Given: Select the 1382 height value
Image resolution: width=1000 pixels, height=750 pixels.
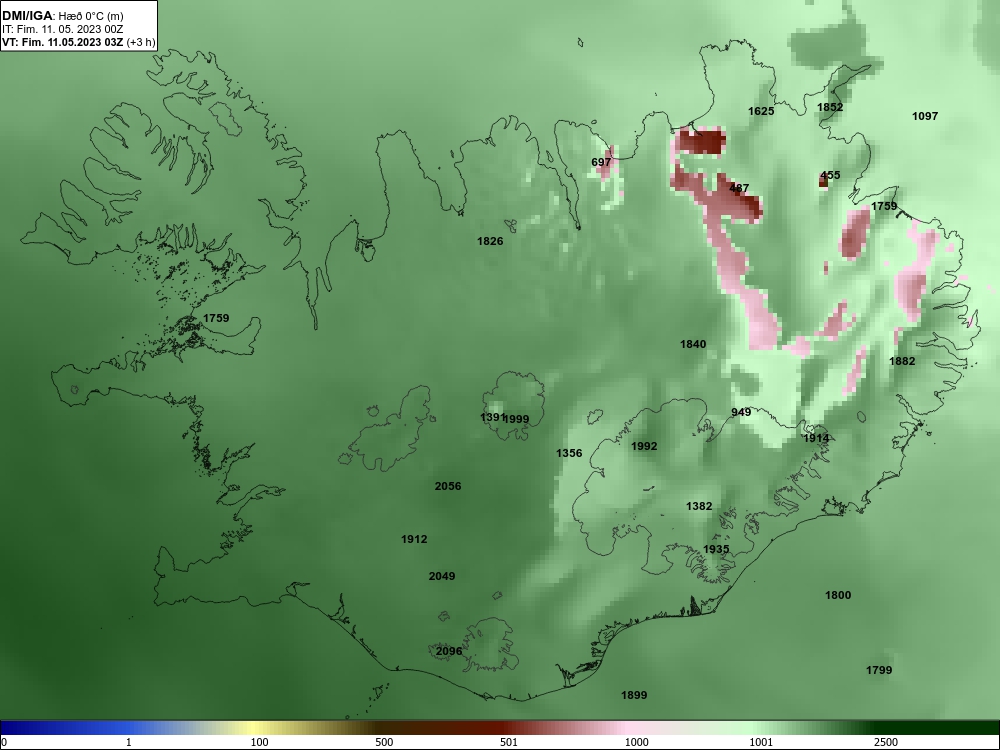Looking at the screenshot, I should 699,506.
